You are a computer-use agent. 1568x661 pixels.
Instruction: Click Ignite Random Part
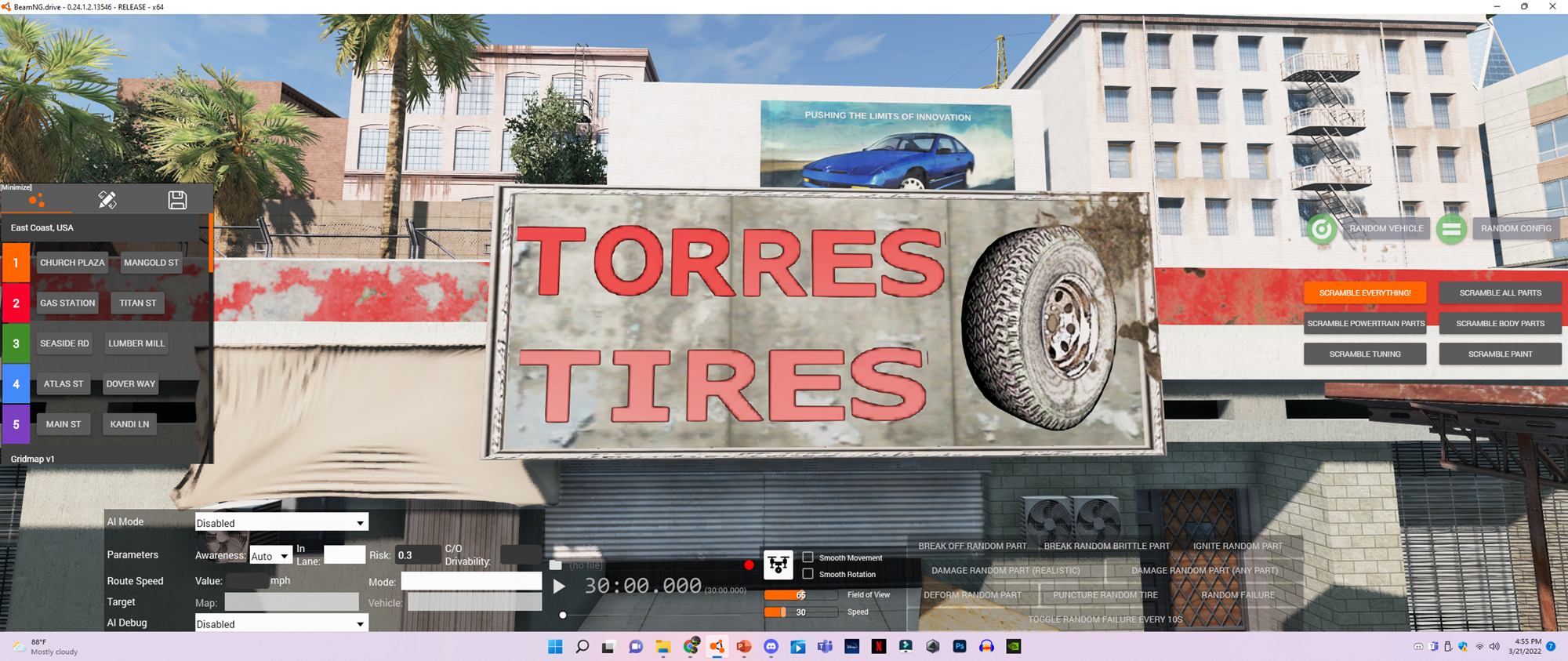pyautogui.click(x=1238, y=546)
